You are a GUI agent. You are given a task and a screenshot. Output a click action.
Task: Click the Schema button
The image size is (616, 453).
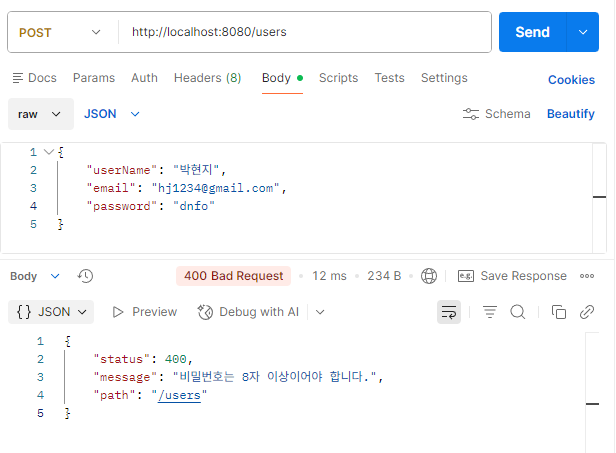coord(497,114)
